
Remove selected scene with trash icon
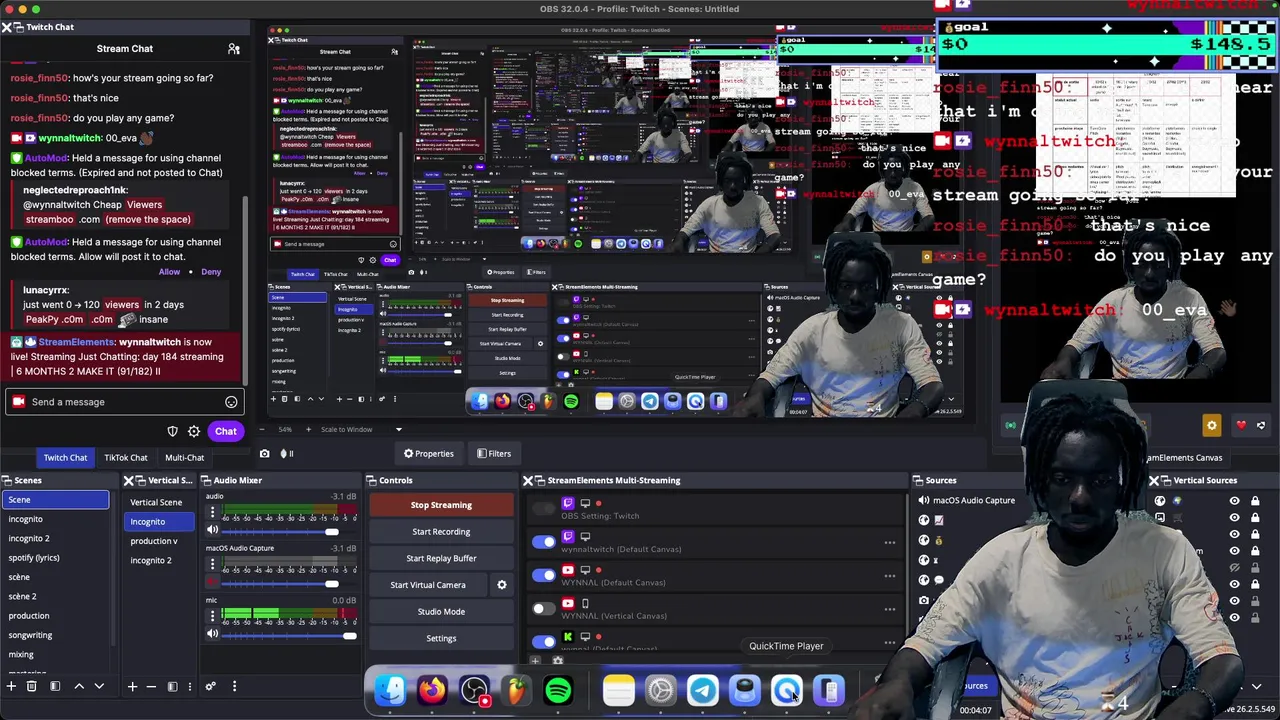31,686
